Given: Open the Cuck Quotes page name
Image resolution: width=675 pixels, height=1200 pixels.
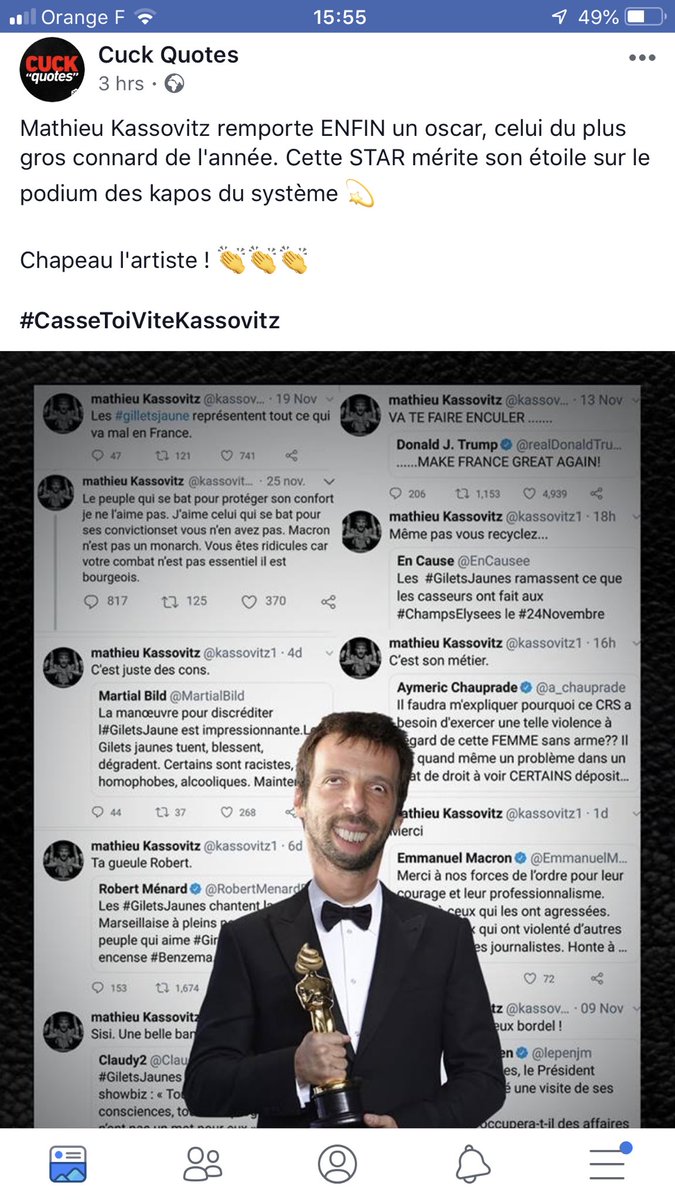Looking at the screenshot, I should [x=168, y=55].
